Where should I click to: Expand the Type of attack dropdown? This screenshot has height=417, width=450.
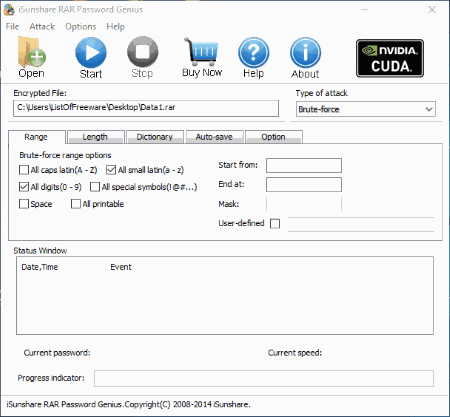coord(366,109)
